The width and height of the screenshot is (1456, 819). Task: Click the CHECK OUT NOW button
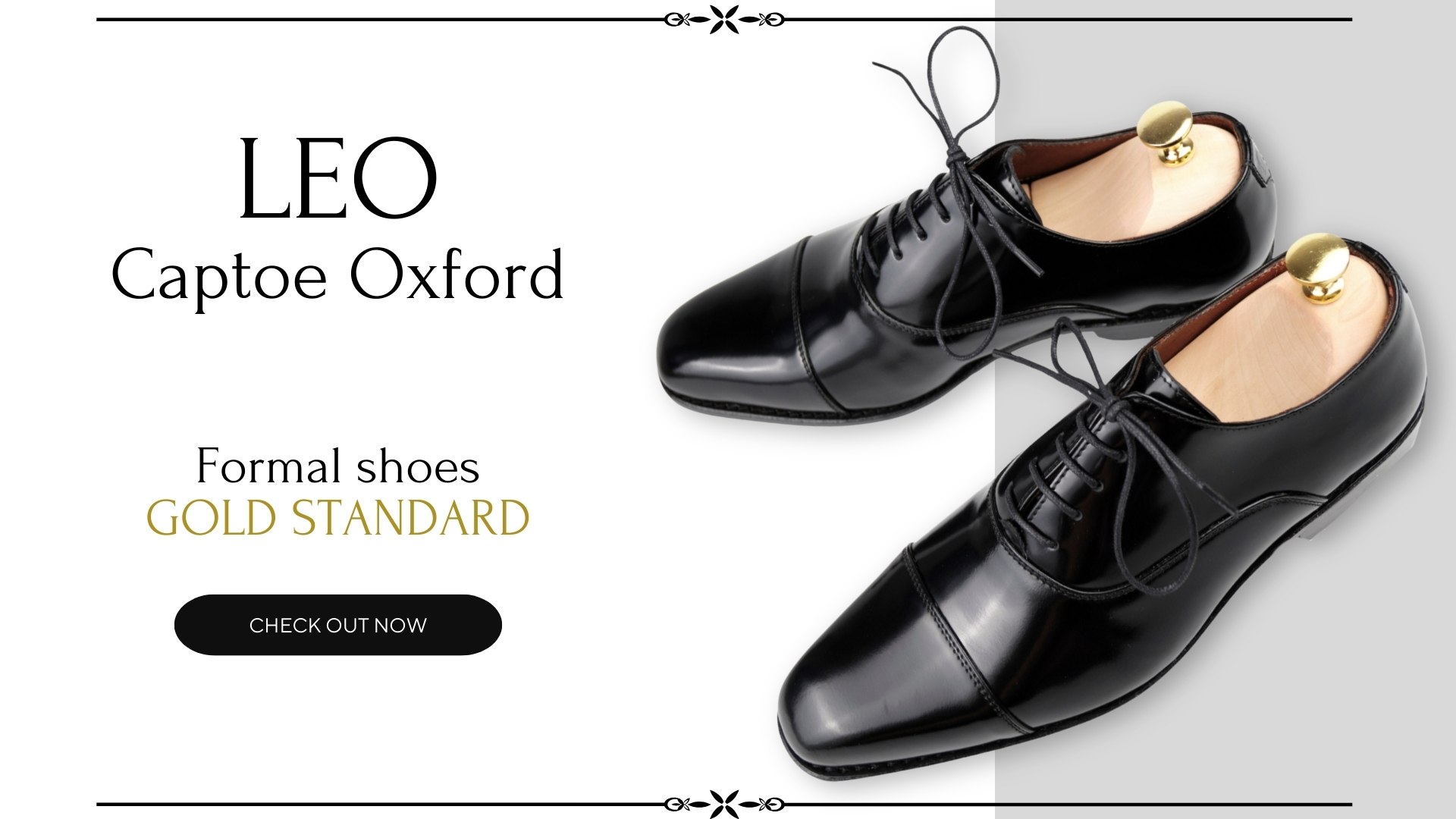pyautogui.click(x=338, y=625)
